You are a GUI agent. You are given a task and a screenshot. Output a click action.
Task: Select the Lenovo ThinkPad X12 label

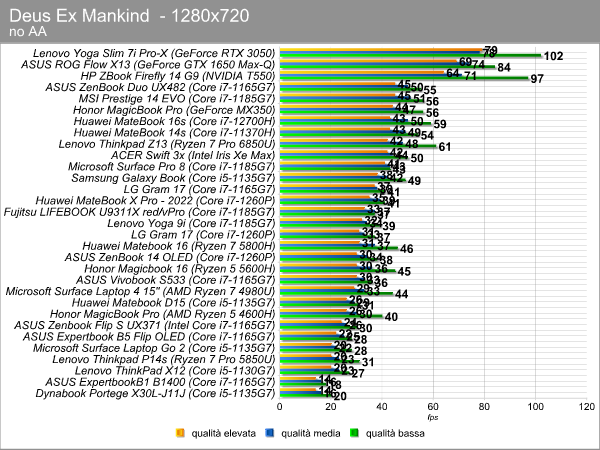click(x=175, y=371)
